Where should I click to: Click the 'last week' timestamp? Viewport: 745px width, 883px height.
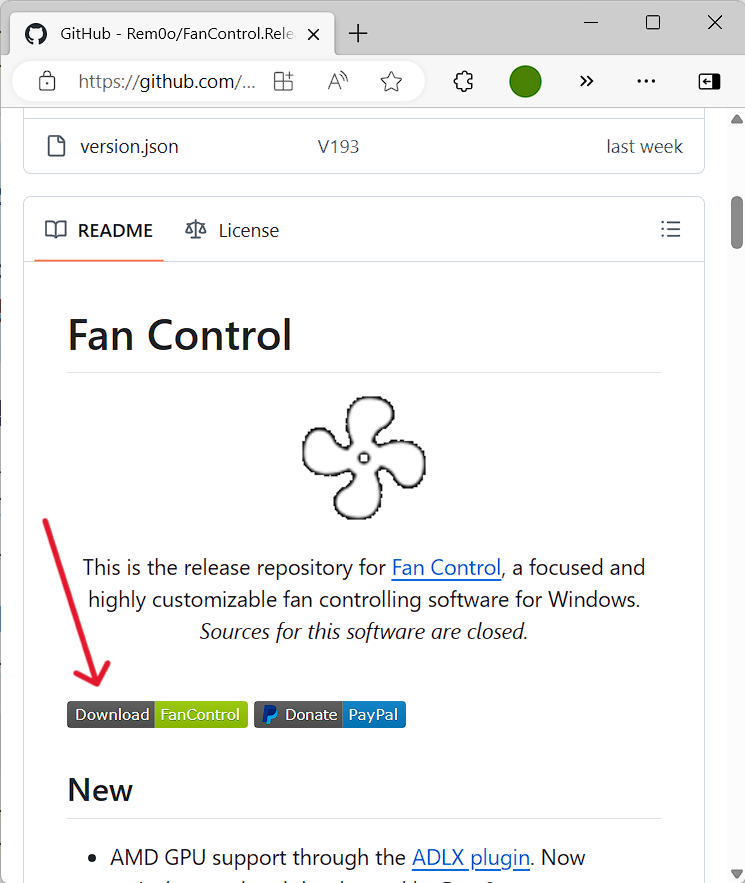coord(644,146)
